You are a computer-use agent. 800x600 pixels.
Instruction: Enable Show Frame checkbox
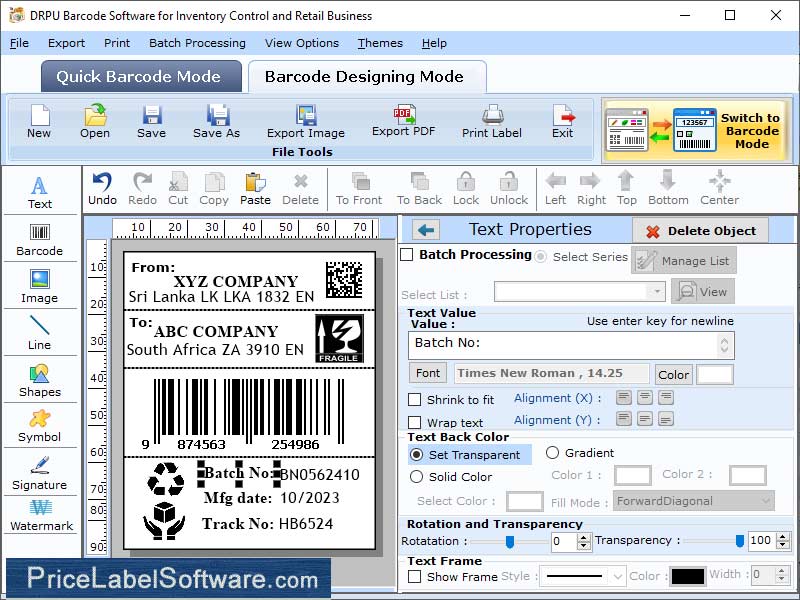coord(415,577)
